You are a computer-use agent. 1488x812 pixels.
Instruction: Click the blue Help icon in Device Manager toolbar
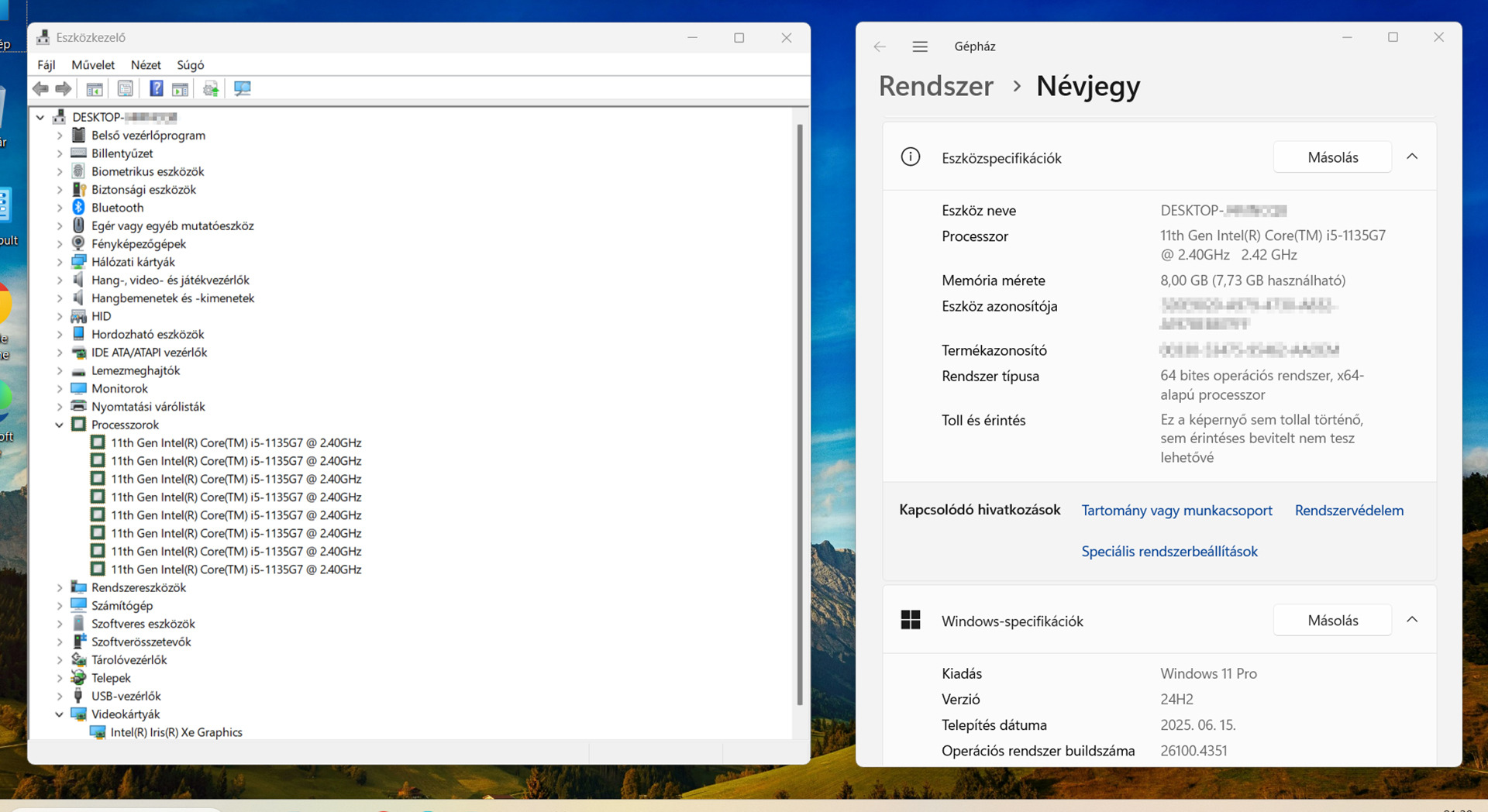pyautogui.click(x=156, y=89)
